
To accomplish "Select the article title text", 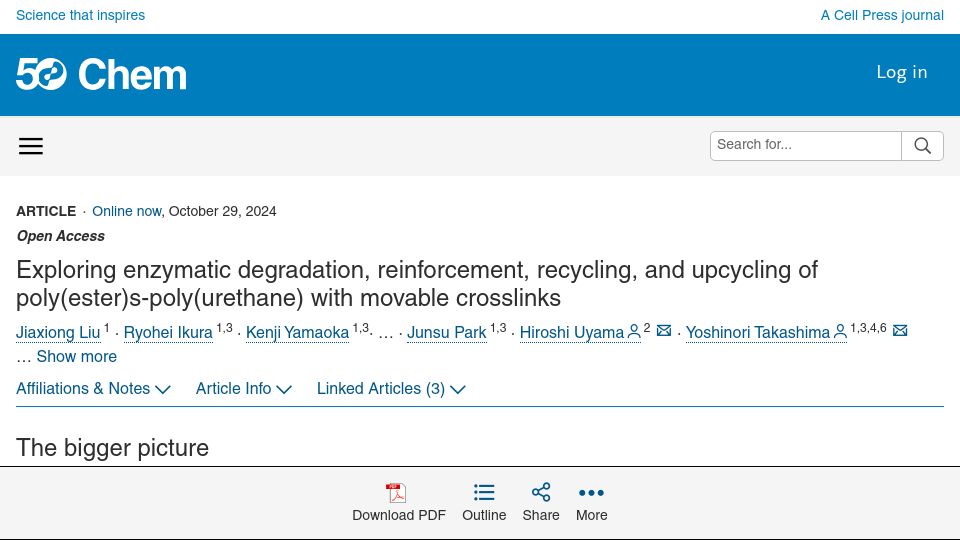I will (x=417, y=284).
